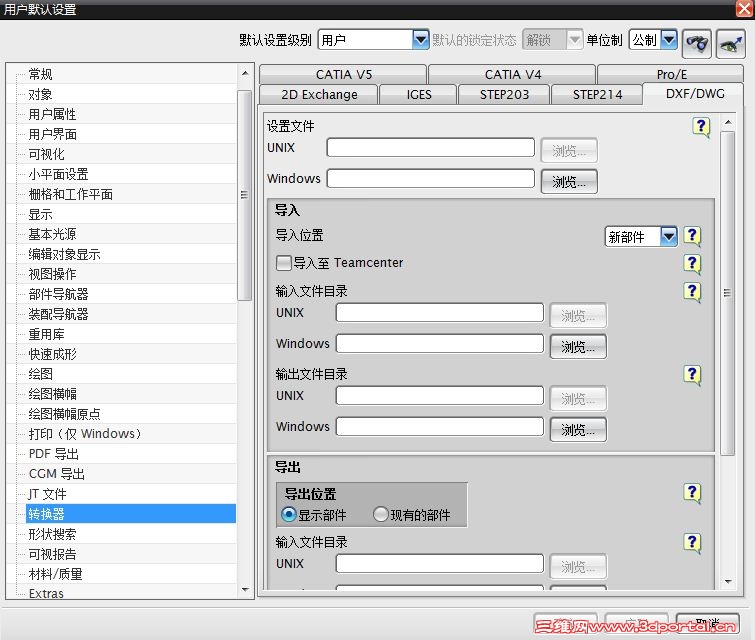Click Windows import 输入文件目录 field
This screenshot has width=755, height=640.
click(x=440, y=343)
